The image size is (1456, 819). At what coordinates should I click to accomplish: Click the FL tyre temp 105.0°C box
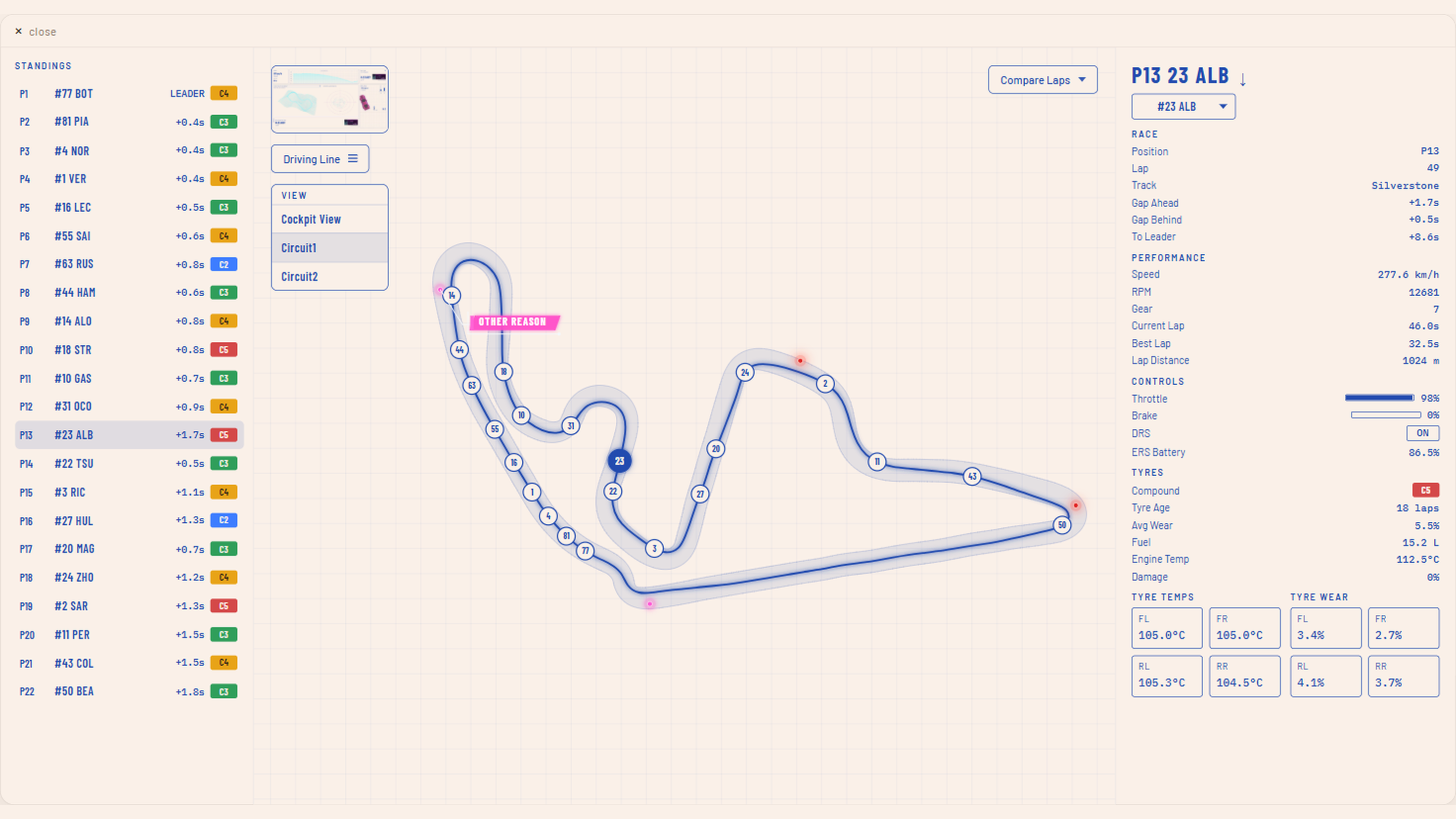[x=1167, y=628]
